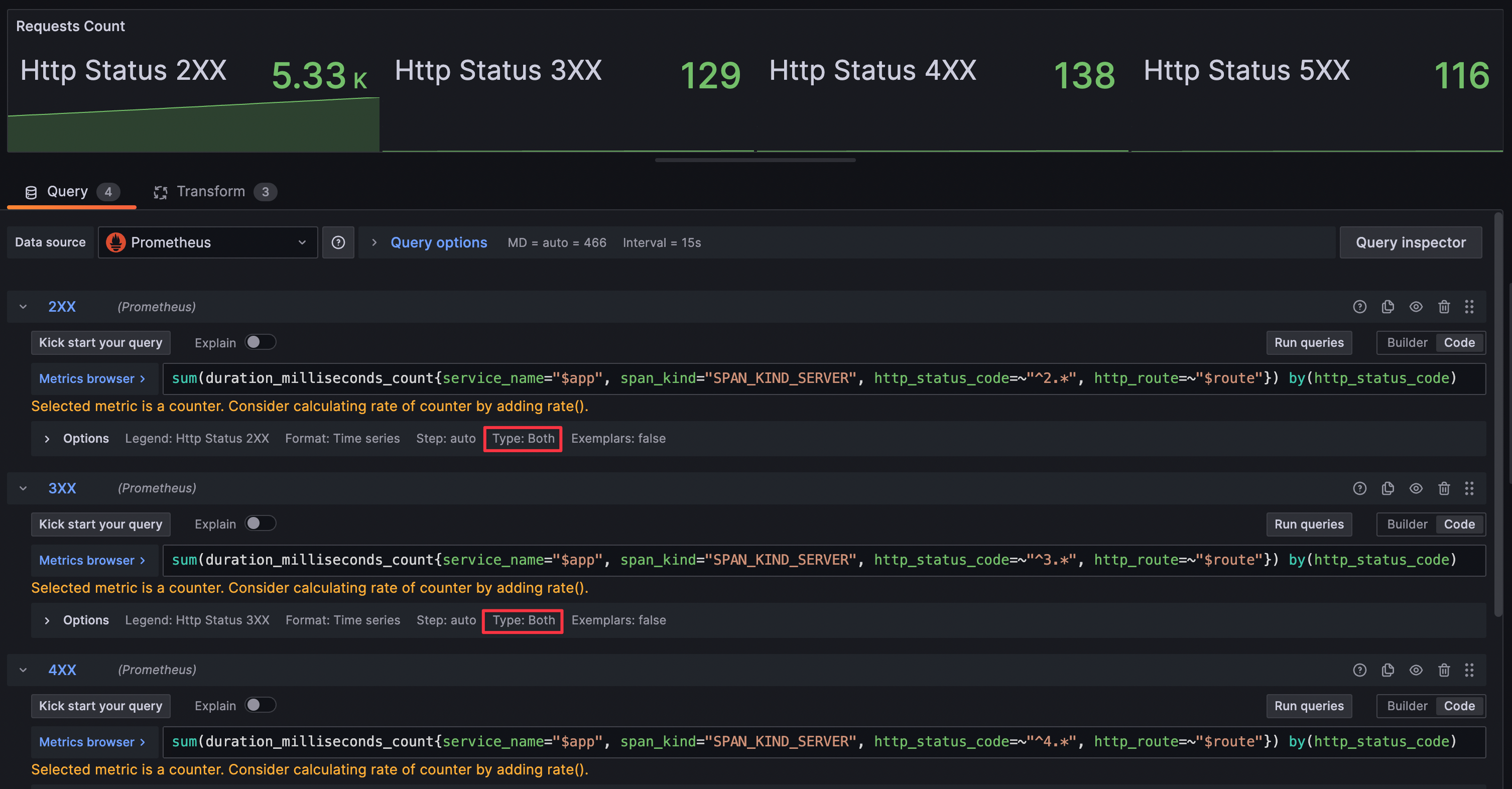This screenshot has height=789, width=1512.
Task: Open the Prometheus data source dropdown
Action: click(208, 242)
